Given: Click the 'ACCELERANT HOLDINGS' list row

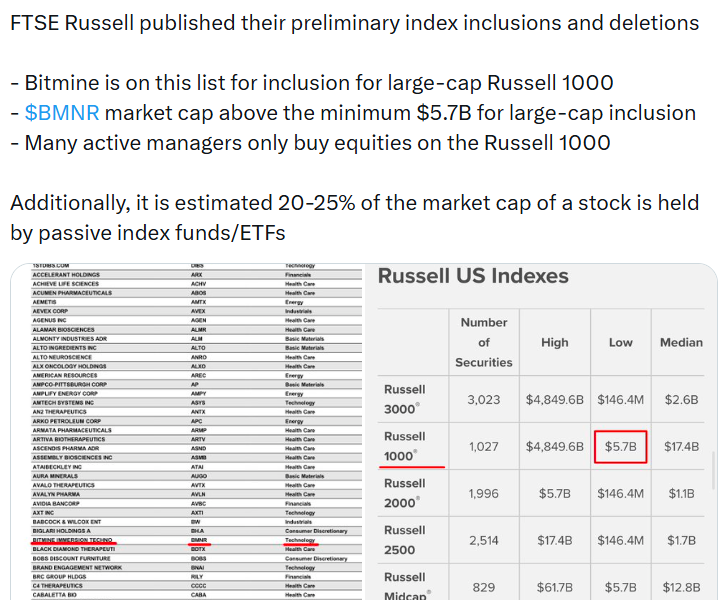Looking at the screenshot, I should [x=197, y=274].
